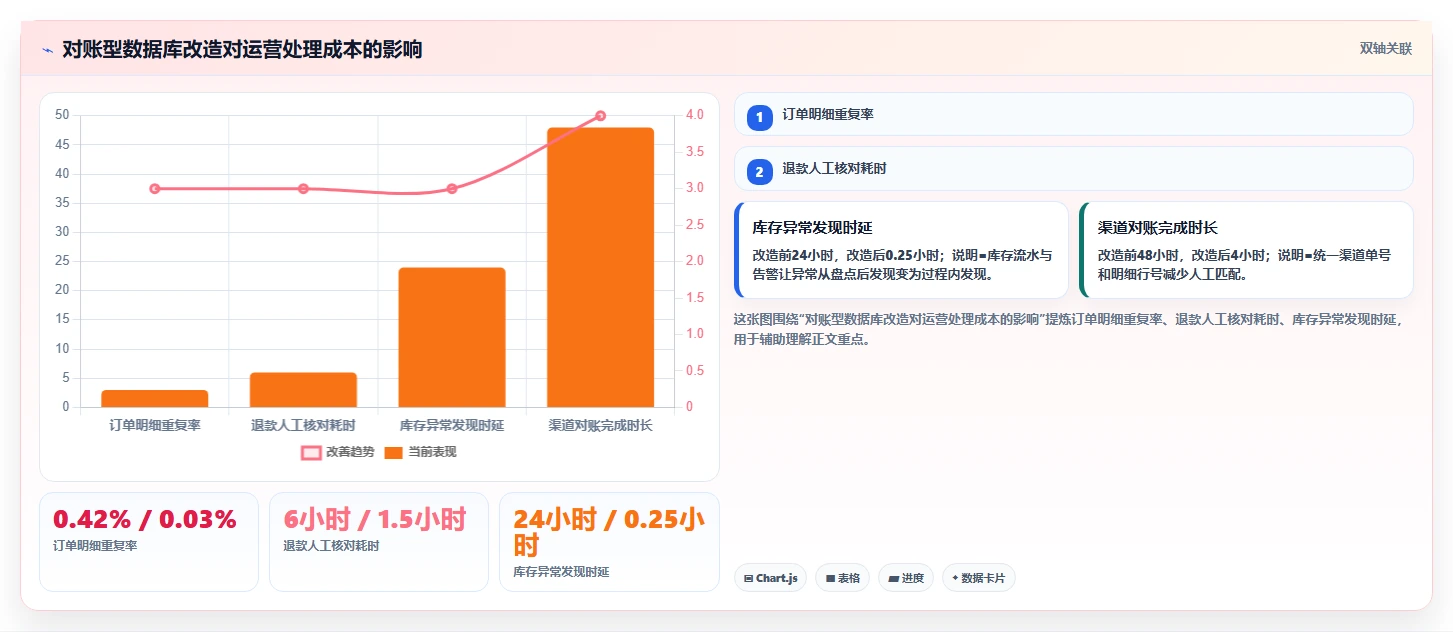Viewport: 1453px width, 632px height.
Task: Click the 双轴关联 label in the header
Action: point(1385,49)
